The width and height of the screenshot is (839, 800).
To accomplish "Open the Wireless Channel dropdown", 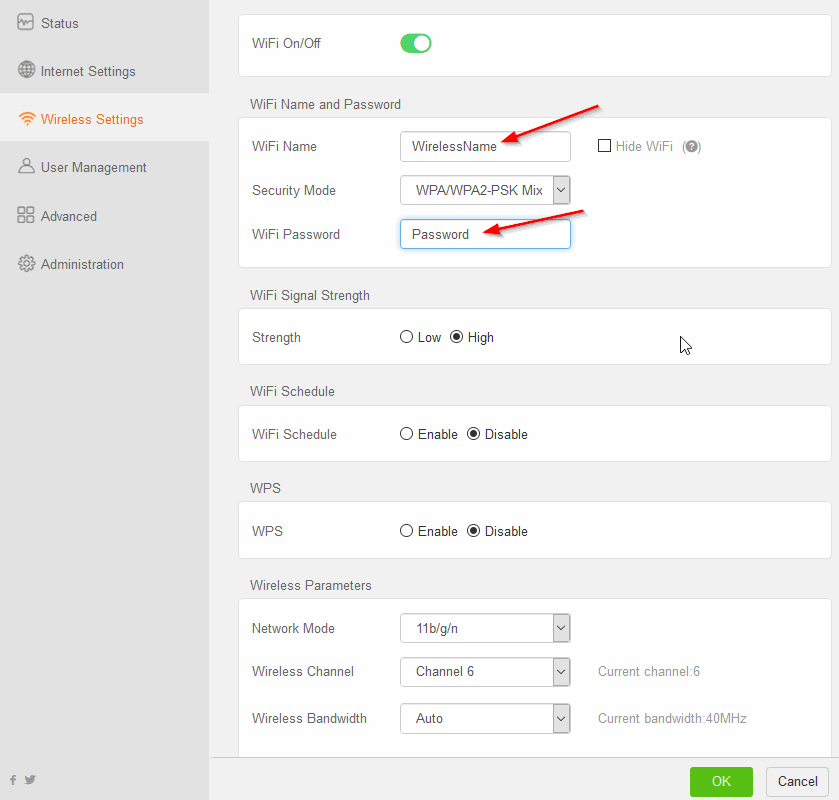I will pos(485,671).
